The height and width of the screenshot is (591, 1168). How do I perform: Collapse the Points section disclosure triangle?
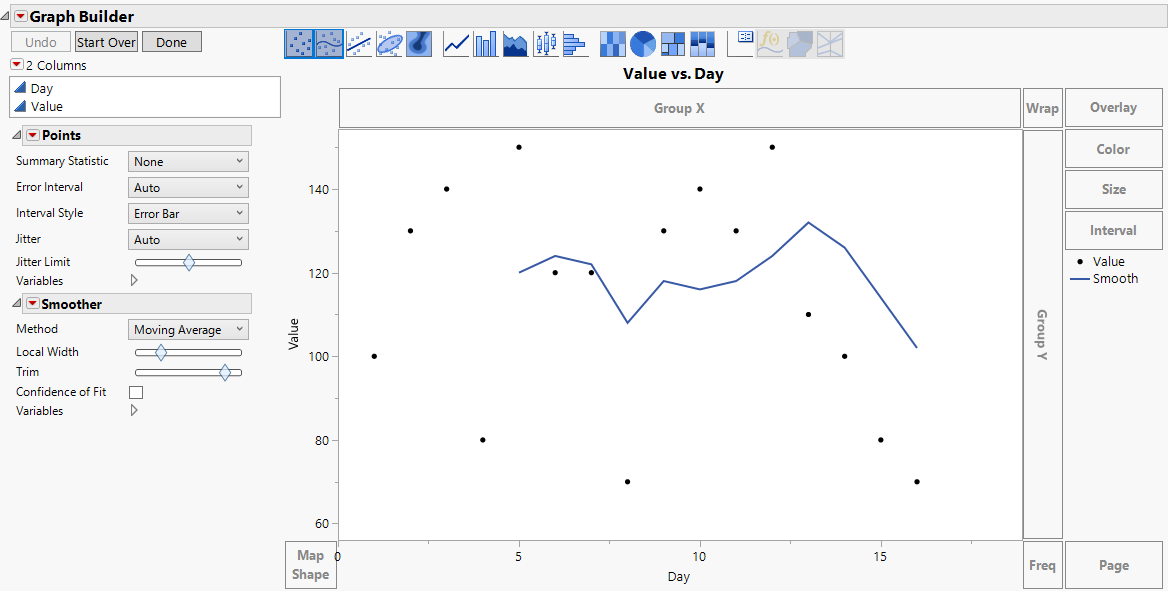pyautogui.click(x=17, y=135)
